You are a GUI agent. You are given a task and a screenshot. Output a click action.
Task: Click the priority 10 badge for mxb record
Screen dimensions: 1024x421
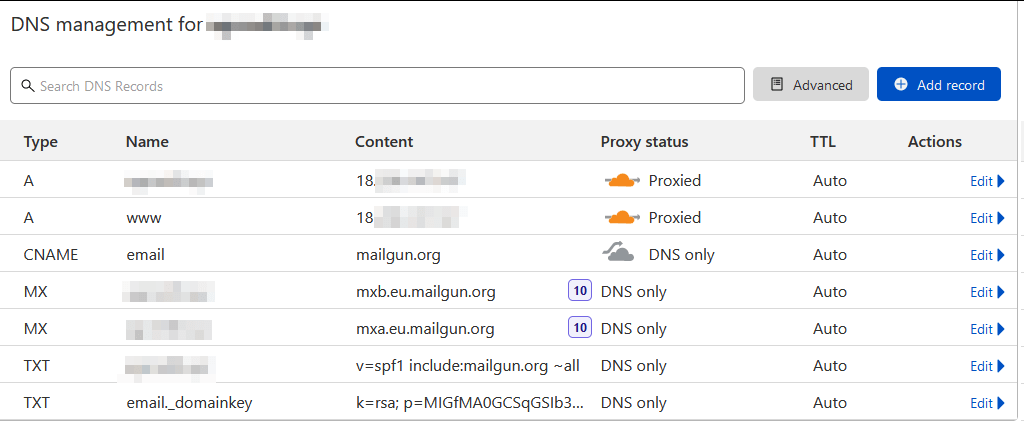point(579,291)
